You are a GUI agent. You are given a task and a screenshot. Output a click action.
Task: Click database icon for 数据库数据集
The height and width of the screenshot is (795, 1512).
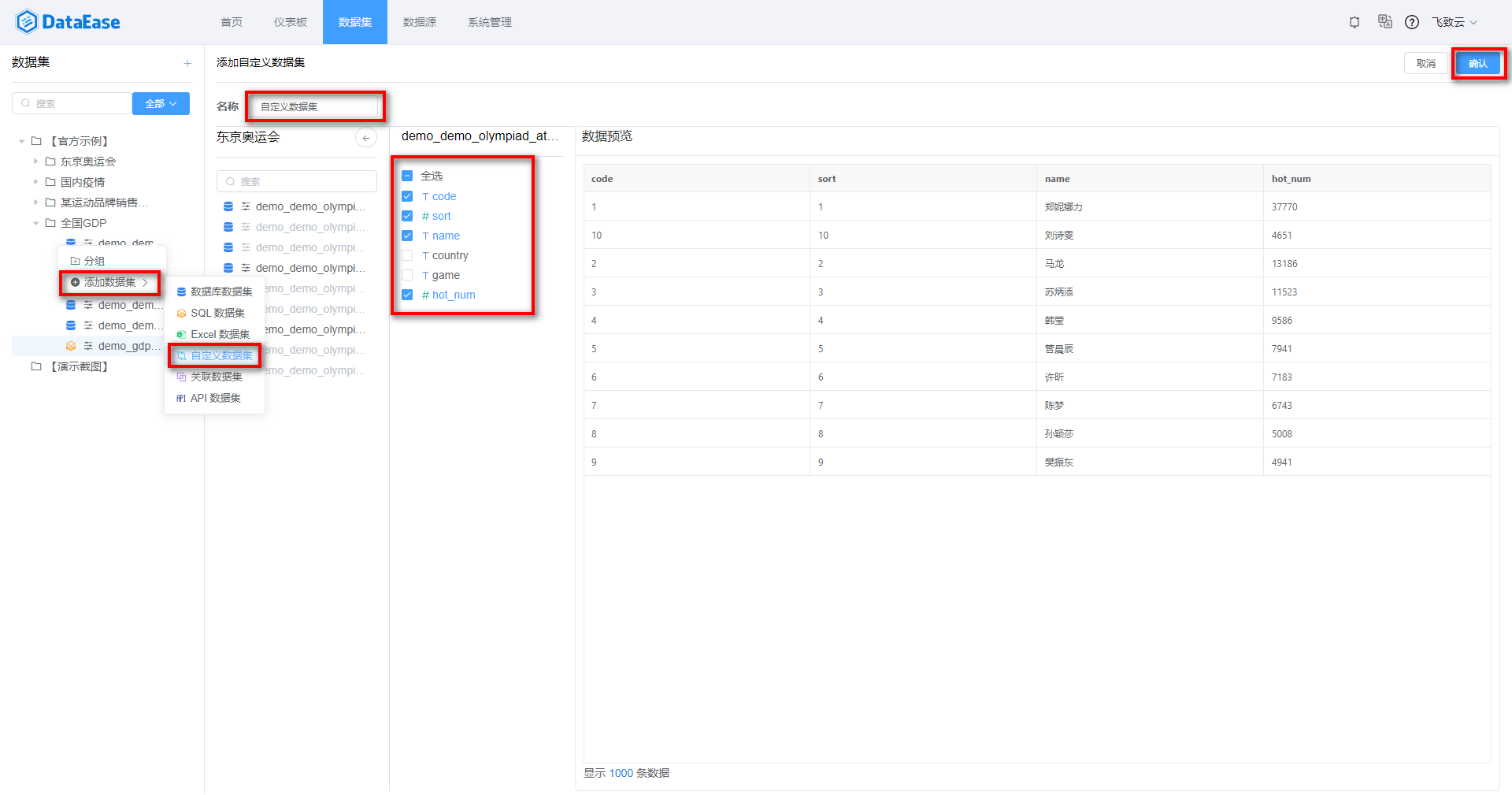click(x=181, y=292)
